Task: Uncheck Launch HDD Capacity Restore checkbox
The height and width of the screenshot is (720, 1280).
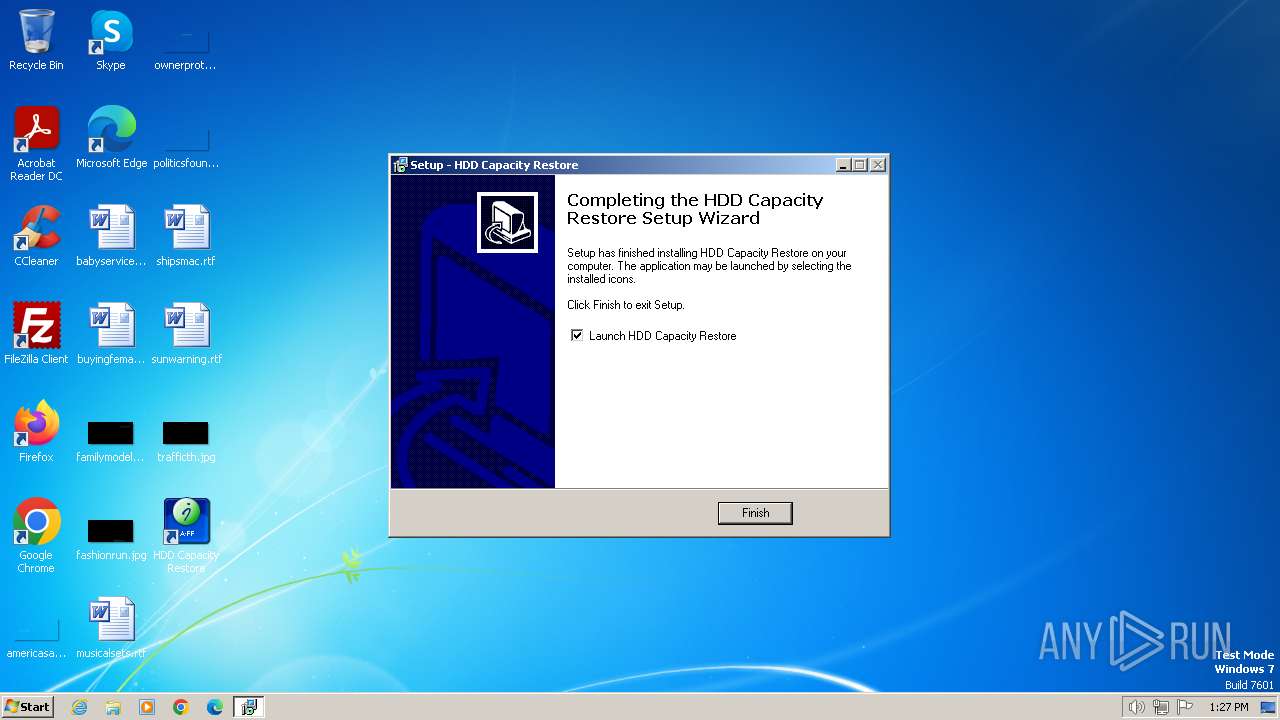Action: click(x=577, y=336)
